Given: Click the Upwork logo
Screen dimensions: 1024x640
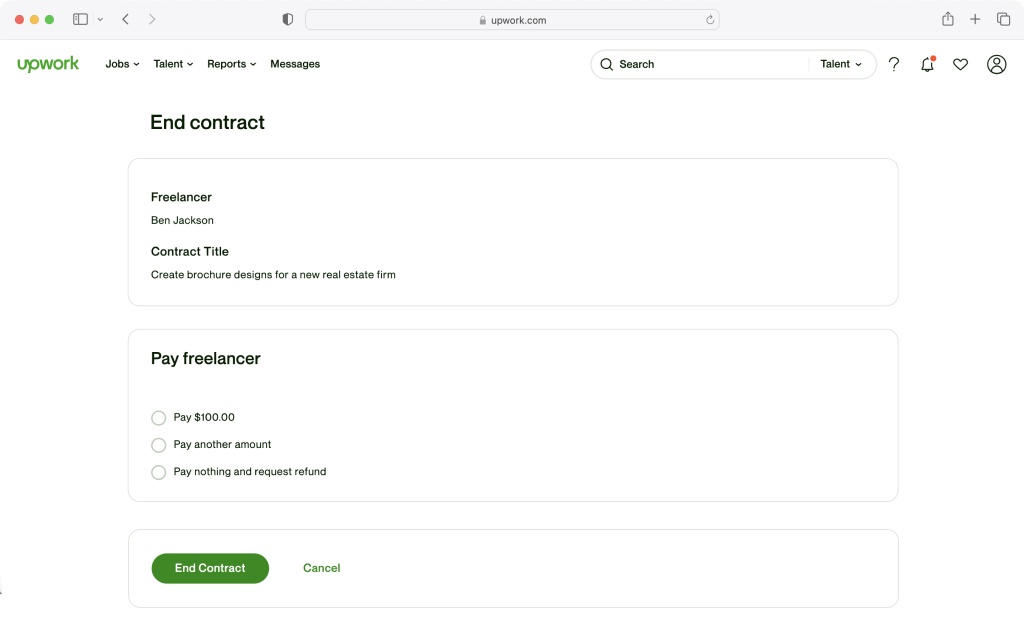Looking at the screenshot, I should click(48, 64).
